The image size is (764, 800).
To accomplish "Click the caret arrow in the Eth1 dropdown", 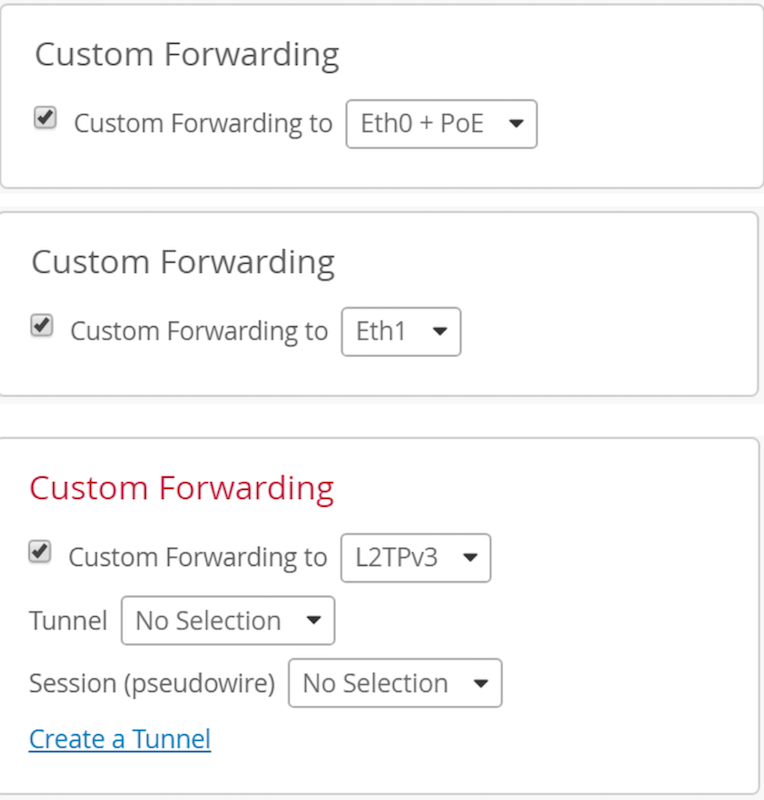I will tap(440, 331).
